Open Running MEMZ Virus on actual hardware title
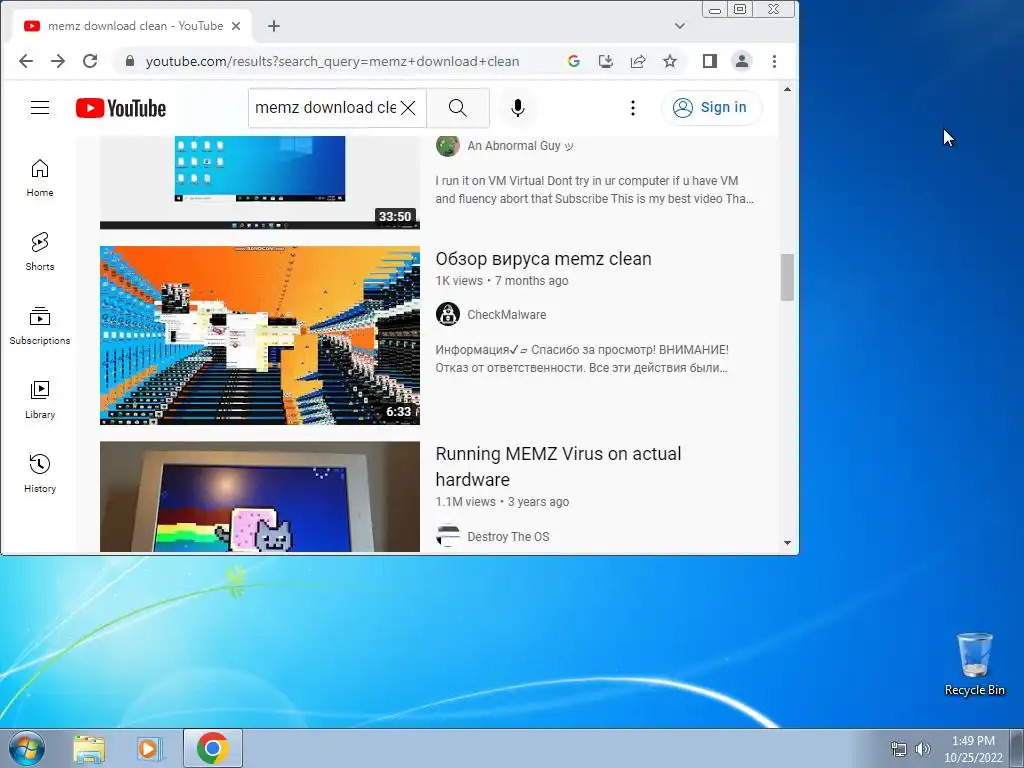Screen dimensions: 1024x768 tap(558, 466)
